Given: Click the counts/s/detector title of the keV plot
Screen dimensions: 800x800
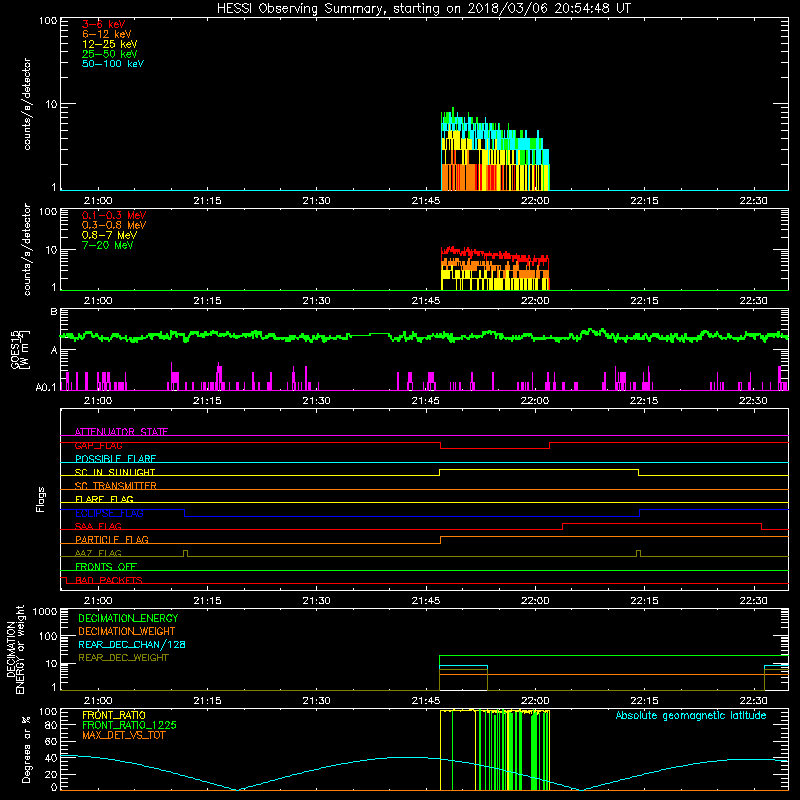Looking at the screenshot, I should pos(27,104).
